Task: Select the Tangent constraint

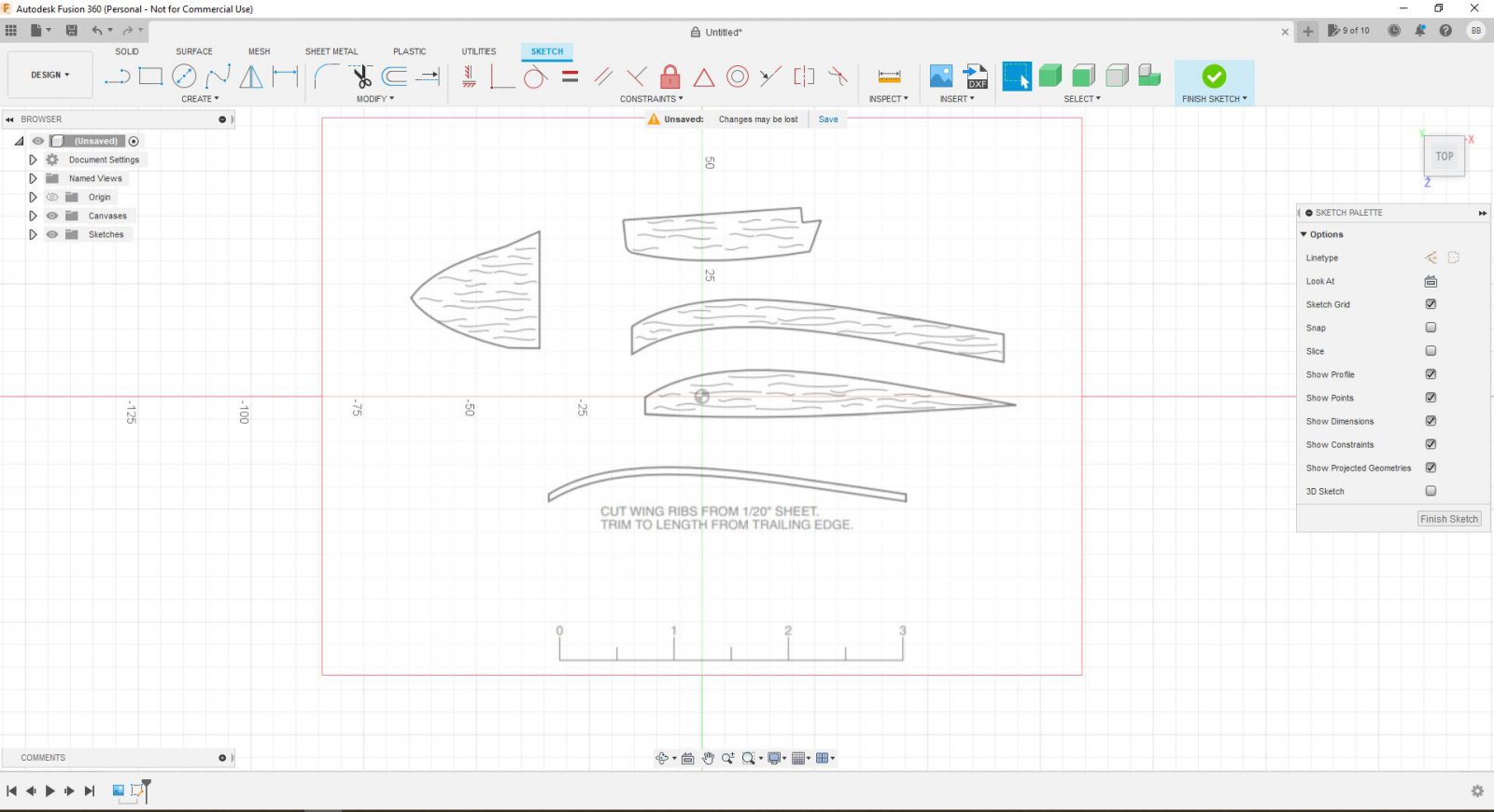Action: [536, 77]
